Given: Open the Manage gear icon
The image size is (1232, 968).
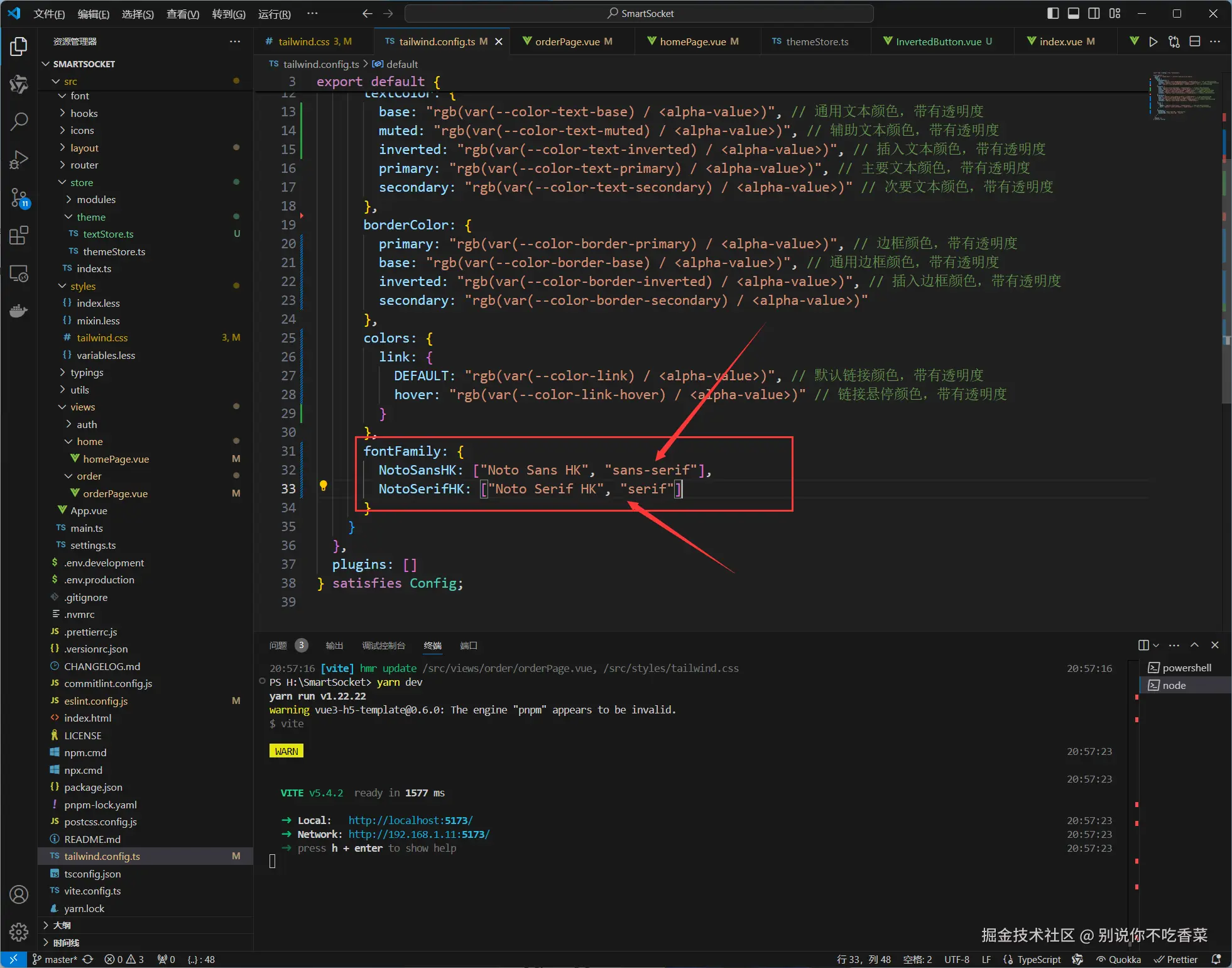Looking at the screenshot, I should tap(19, 932).
